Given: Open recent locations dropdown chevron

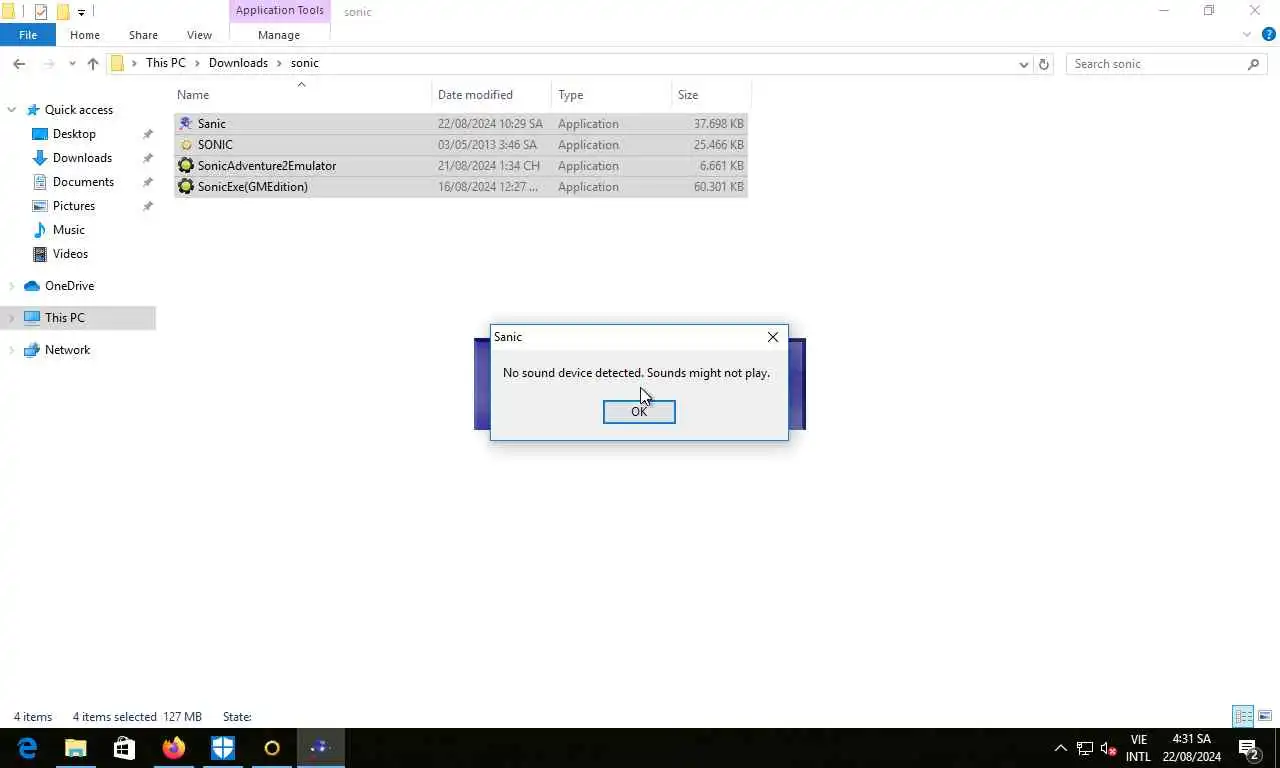Looking at the screenshot, I should click(x=72, y=64).
